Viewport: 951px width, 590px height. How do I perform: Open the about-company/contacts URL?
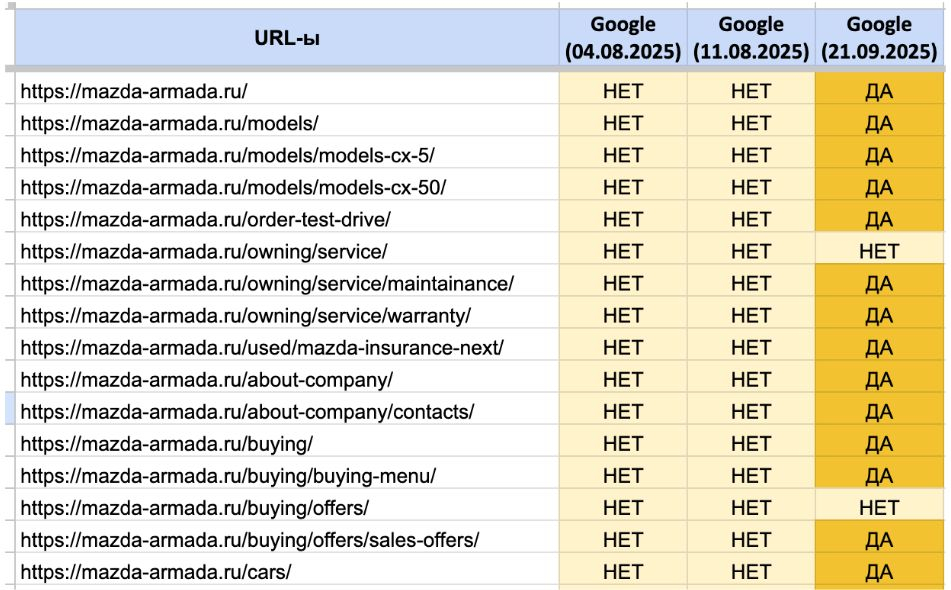tap(247, 411)
